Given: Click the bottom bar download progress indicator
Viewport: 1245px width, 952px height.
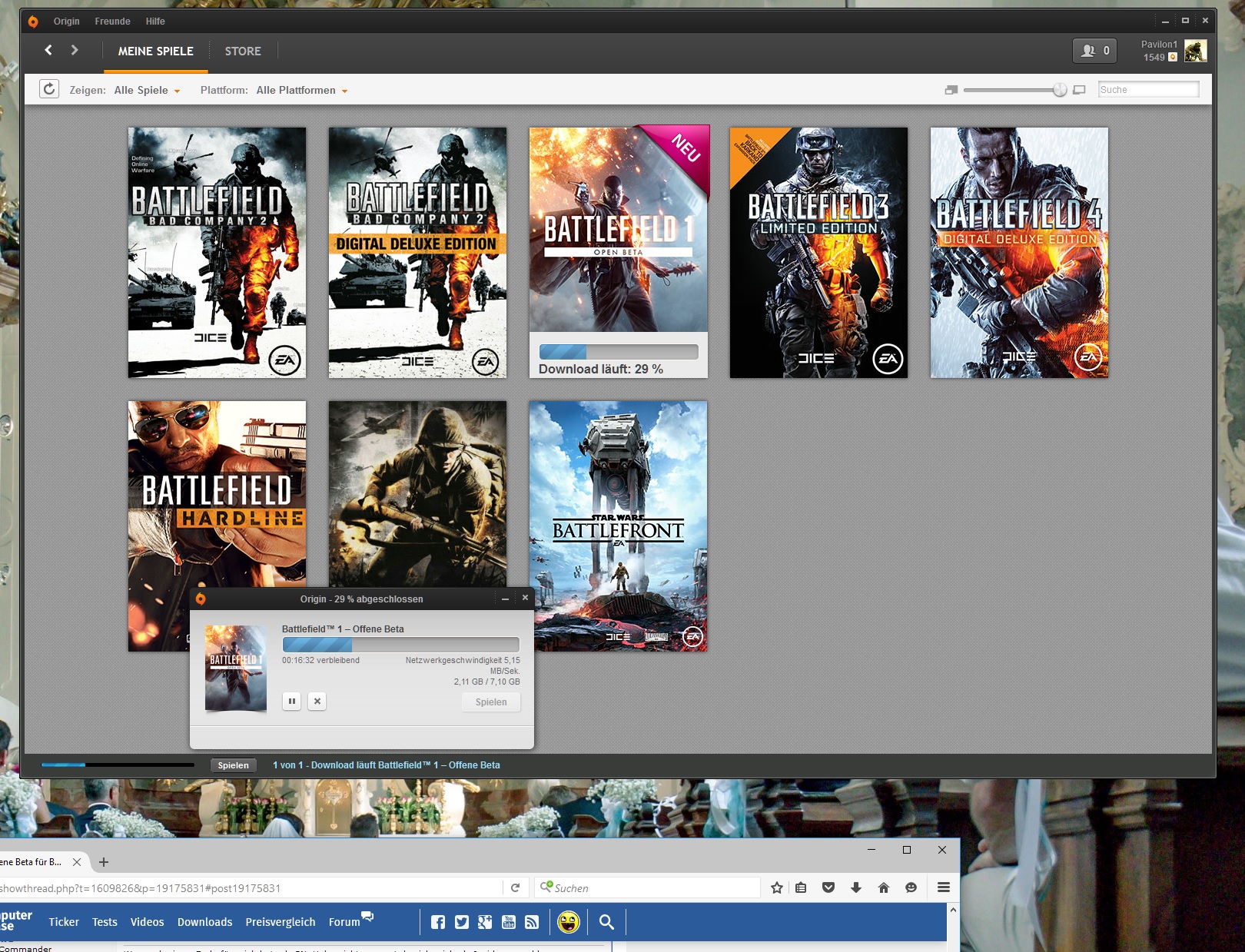Looking at the screenshot, I should (x=118, y=765).
